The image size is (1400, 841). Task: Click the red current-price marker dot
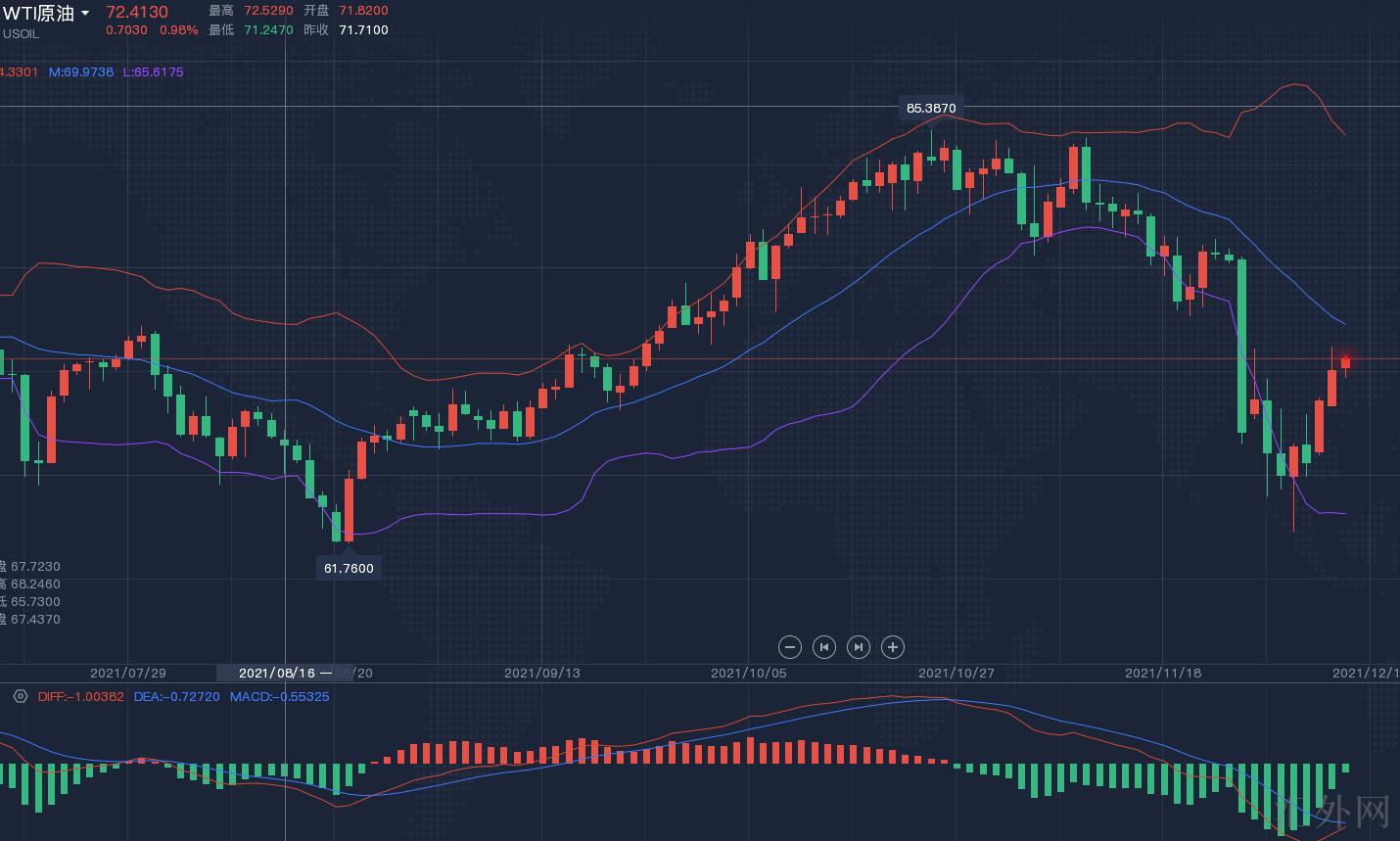tap(1346, 361)
